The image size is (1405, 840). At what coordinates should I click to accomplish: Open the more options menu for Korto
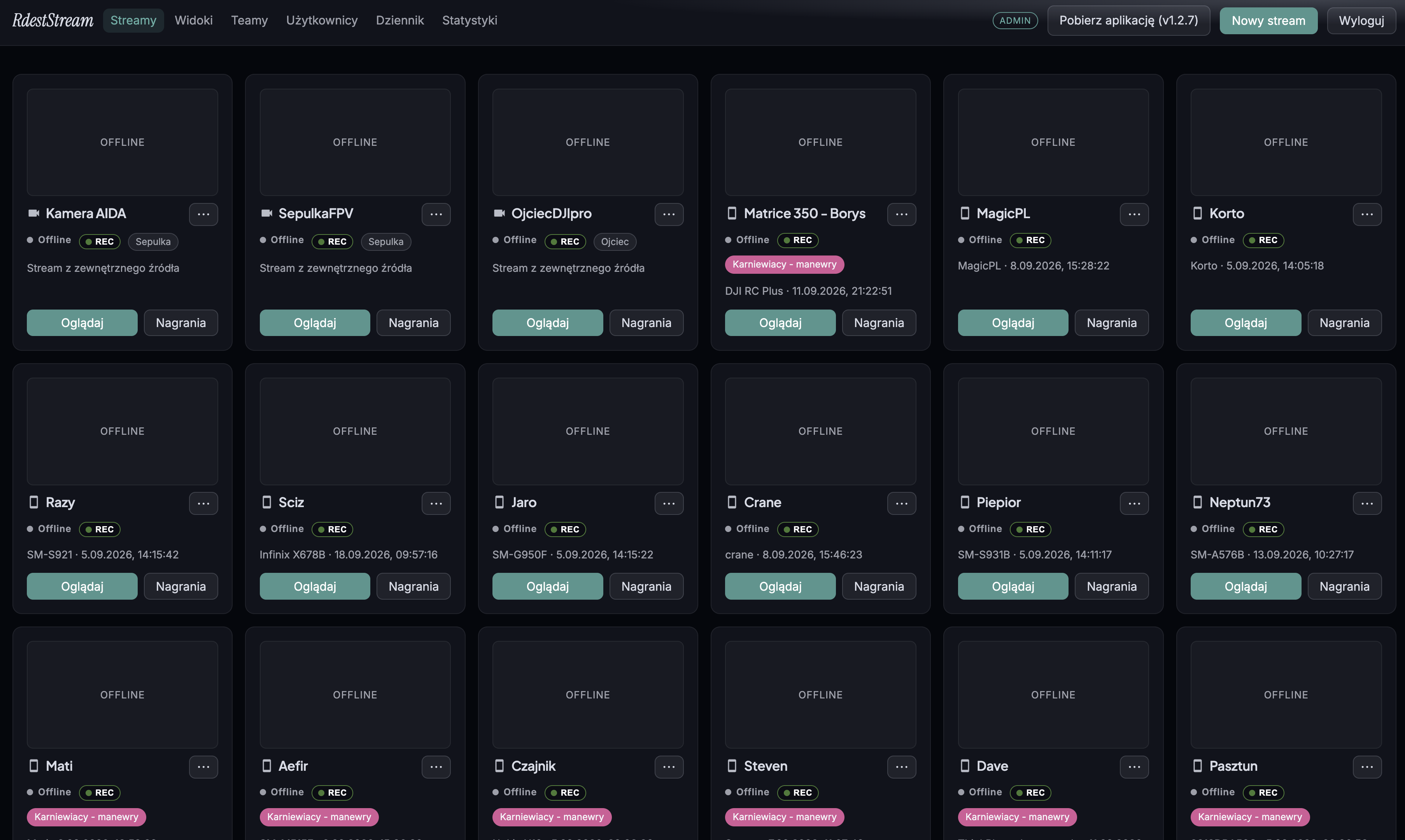(1367, 214)
